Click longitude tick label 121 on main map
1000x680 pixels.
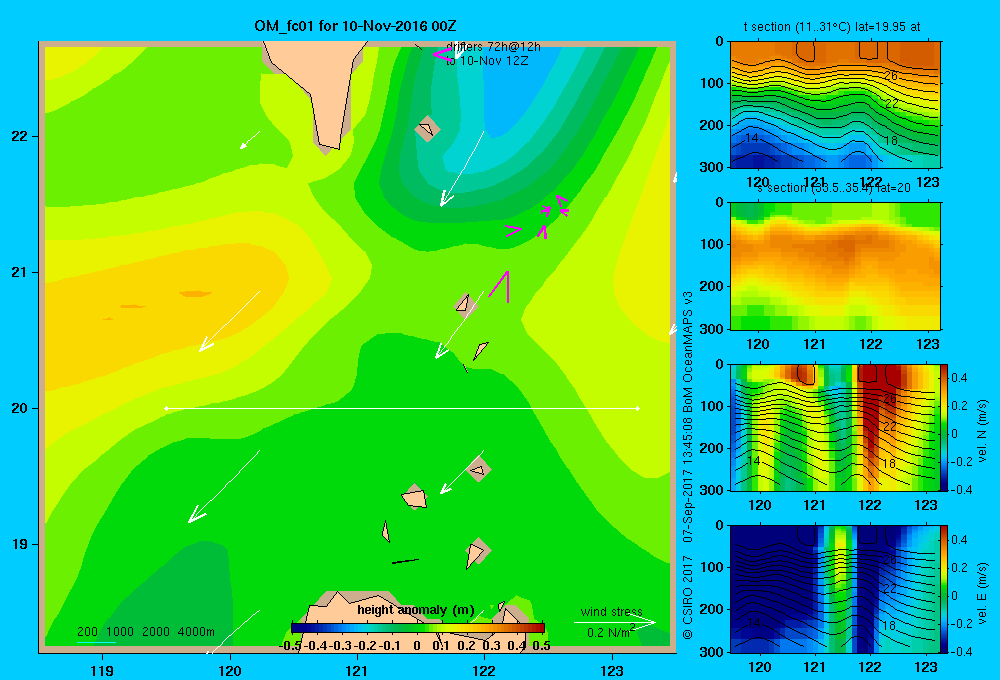coord(357,670)
